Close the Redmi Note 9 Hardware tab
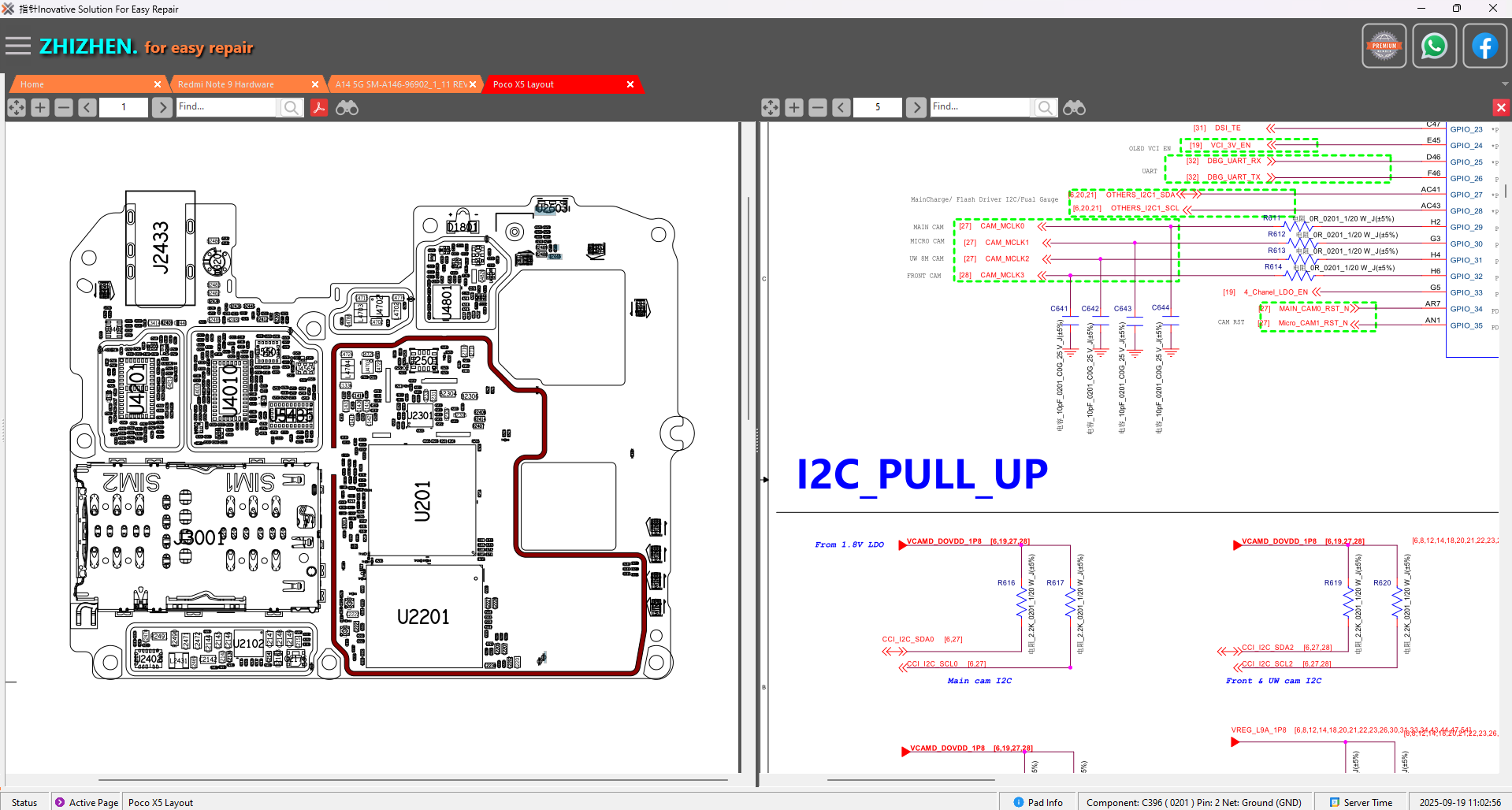Viewport: 1512px width, 810px height. 315,84
